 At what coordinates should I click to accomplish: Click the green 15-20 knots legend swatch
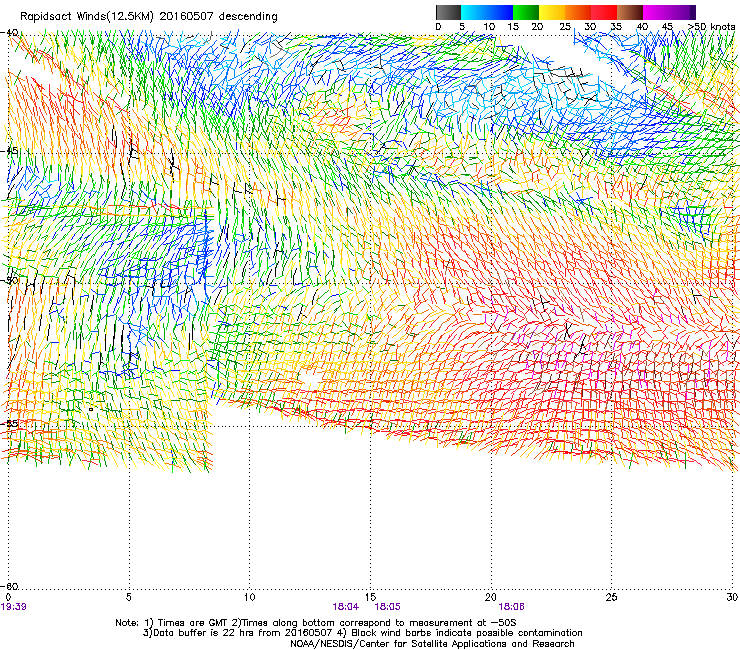point(526,12)
